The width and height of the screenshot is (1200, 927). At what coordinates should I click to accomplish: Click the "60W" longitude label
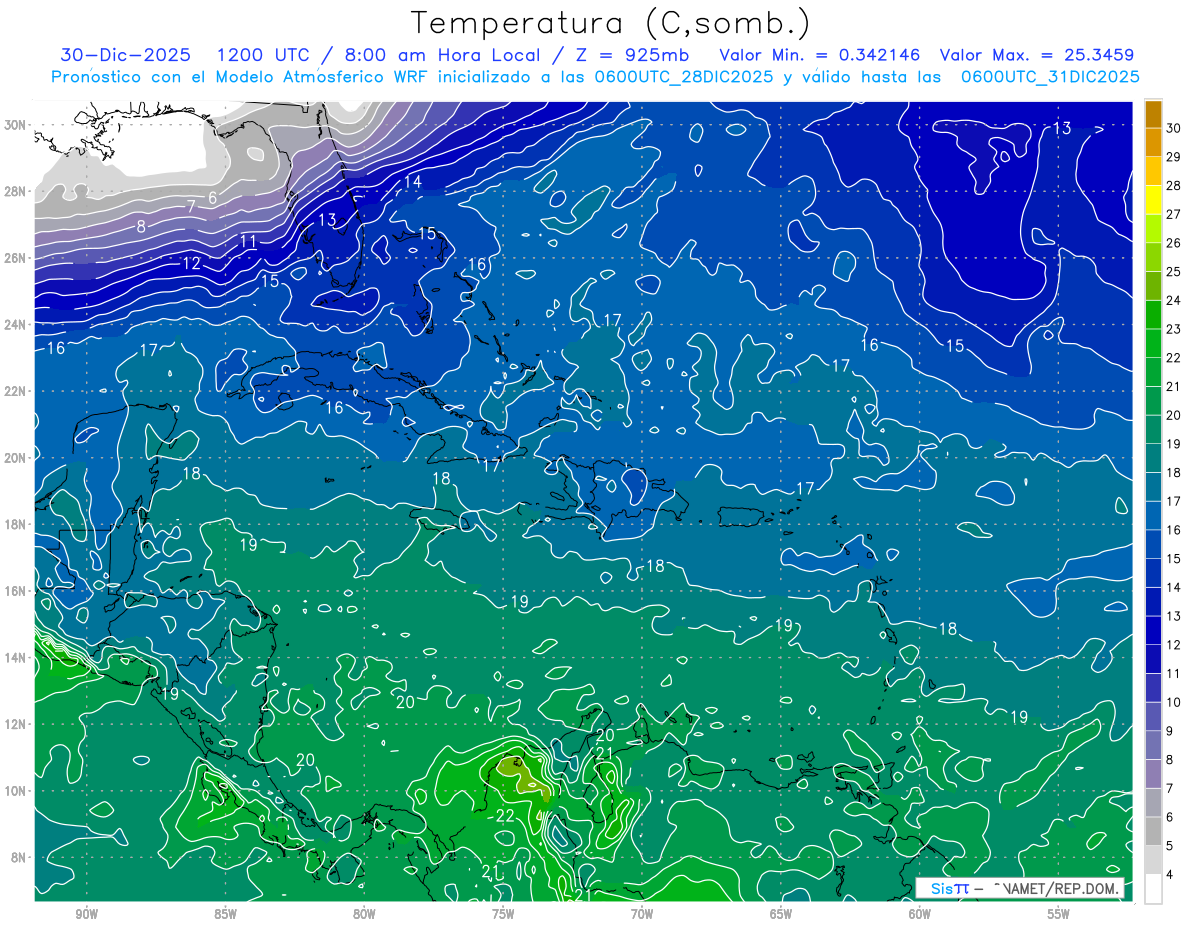tap(920, 914)
